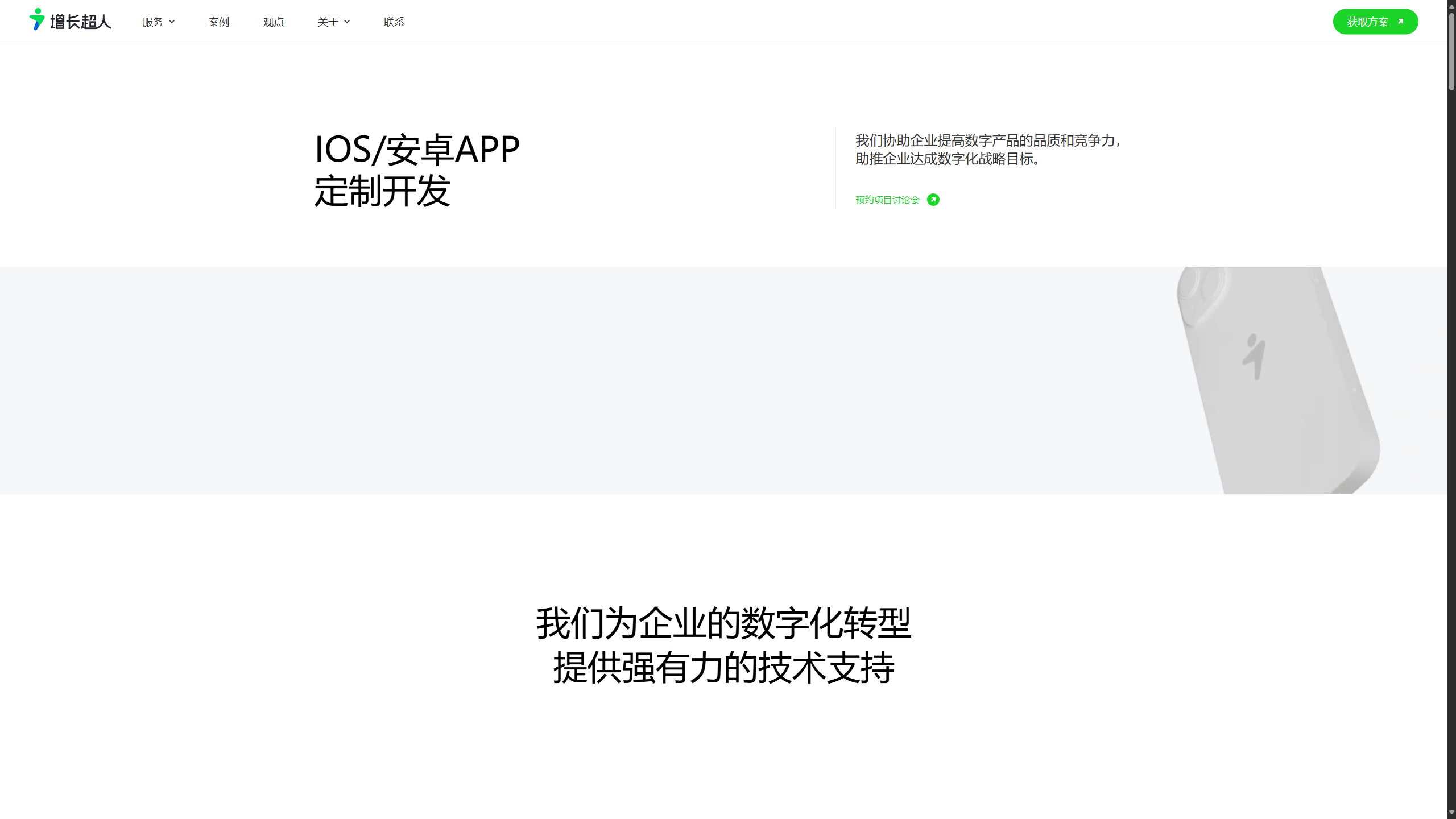Image resolution: width=1456 pixels, height=819 pixels.
Task: Click the arrow icon inside 获取方案
Action: (1401, 22)
